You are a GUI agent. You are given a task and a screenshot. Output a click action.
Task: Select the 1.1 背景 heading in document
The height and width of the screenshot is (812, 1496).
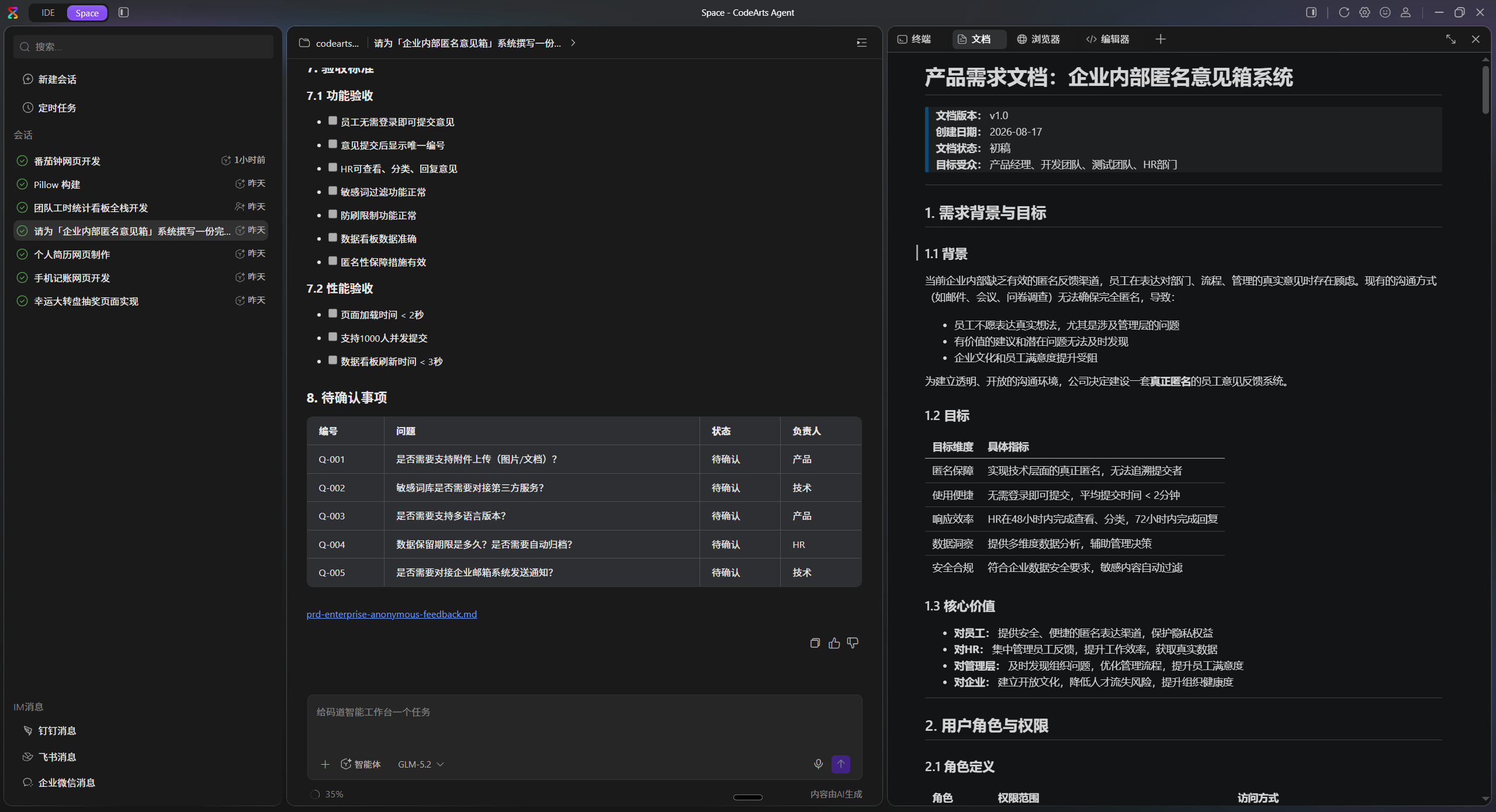pos(946,254)
